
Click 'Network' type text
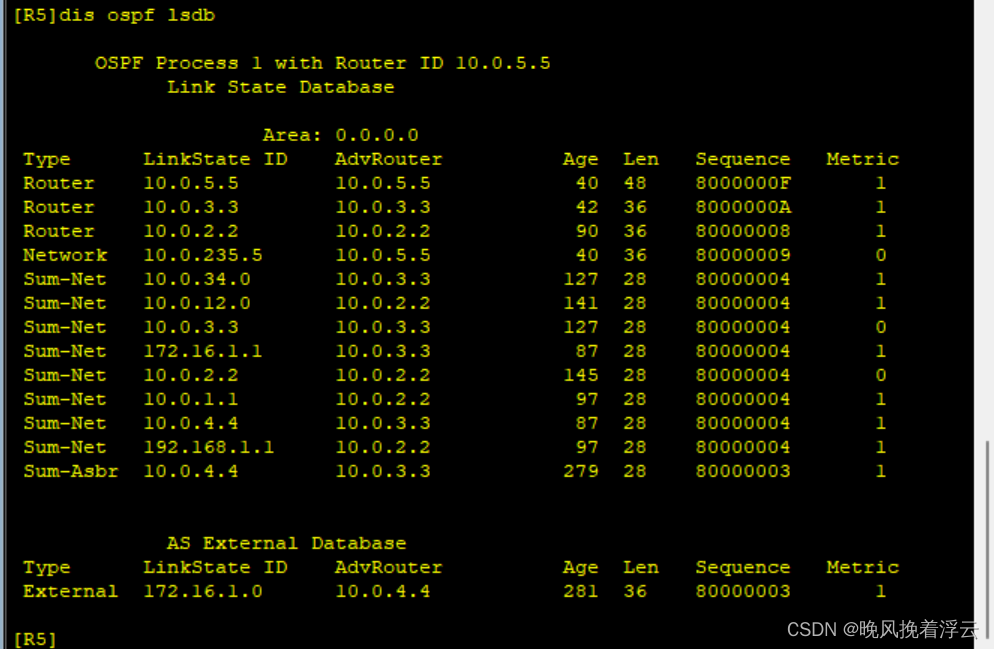(65, 255)
